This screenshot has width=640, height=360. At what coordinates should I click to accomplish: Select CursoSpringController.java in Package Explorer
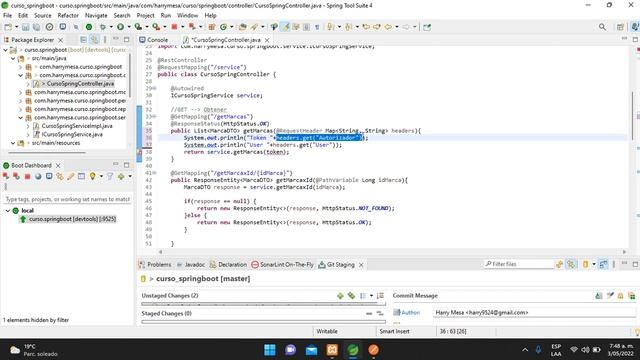coord(80,84)
